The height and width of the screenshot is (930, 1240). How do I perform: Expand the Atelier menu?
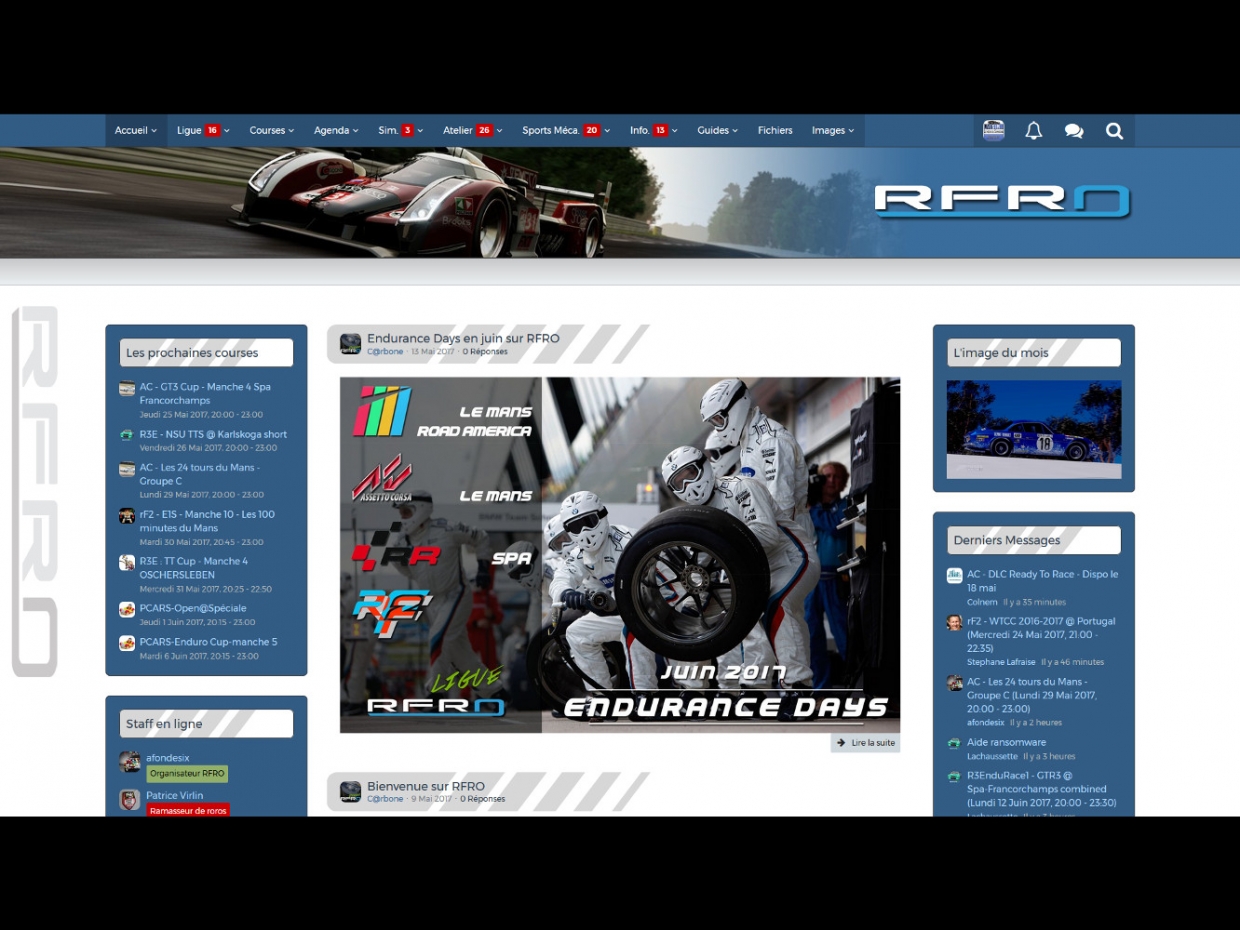pyautogui.click(x=473, y=131)
